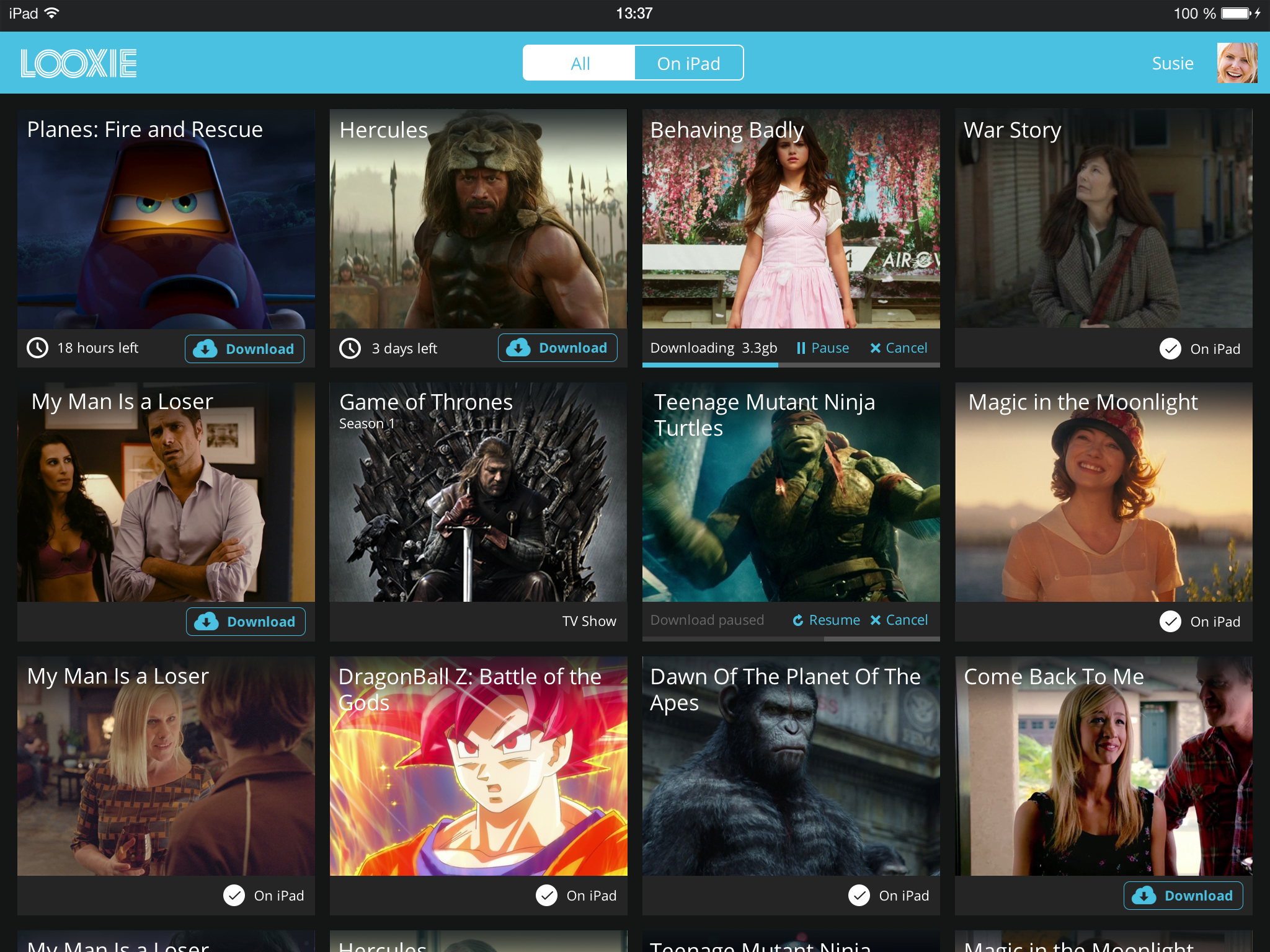Screen dimensions: 1270x952
Task: Click cloud download icon on Come Back To Me
Action: [1144, 895]
